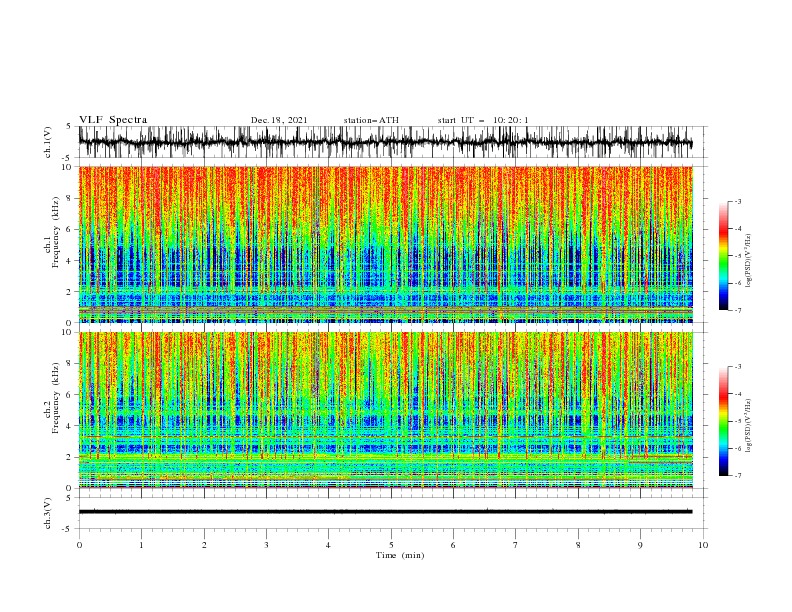Click the 'VLF Spectra' title text
This screenshot has height=612, width=792.
pos(113,120)
